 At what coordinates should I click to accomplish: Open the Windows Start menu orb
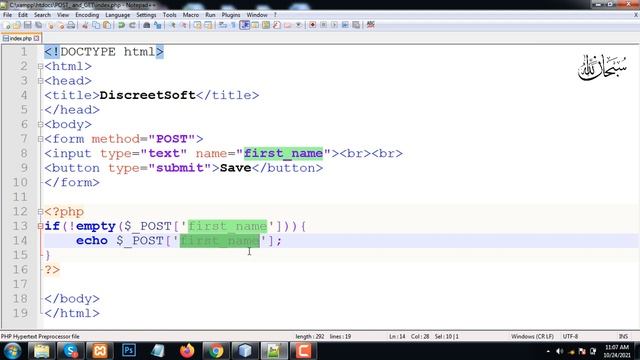pos(12,351)
